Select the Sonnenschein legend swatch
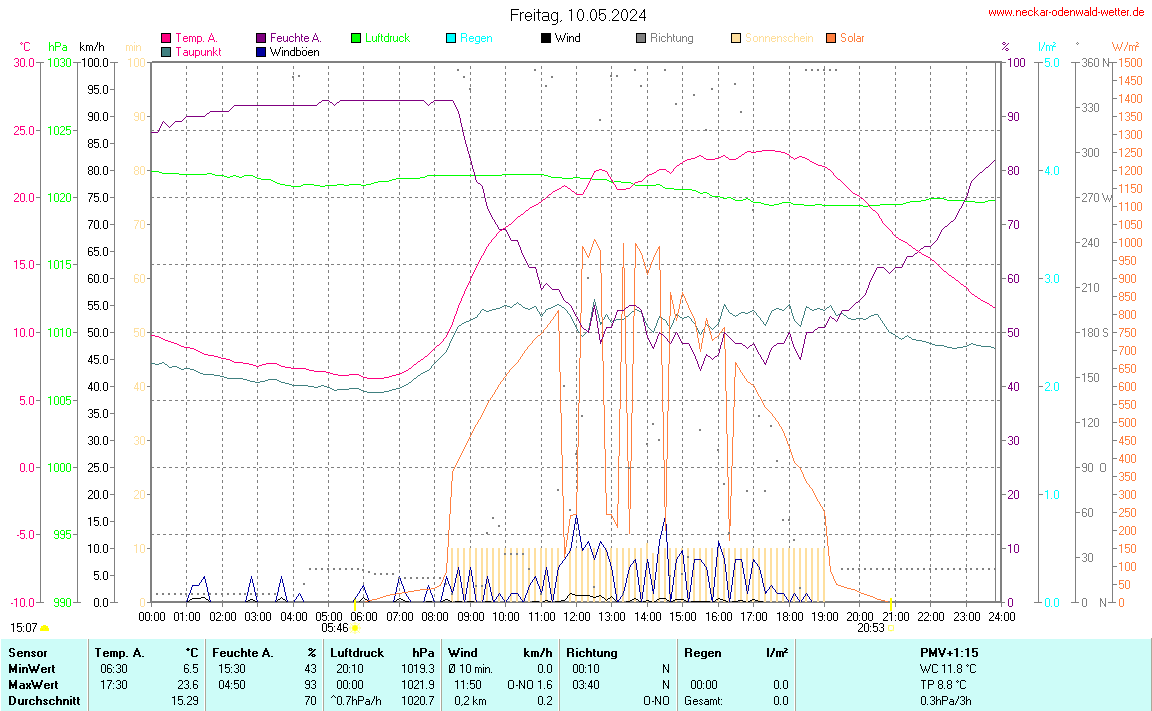The height and width of the screenshot is (711, 1152). [x=736, y=39]
